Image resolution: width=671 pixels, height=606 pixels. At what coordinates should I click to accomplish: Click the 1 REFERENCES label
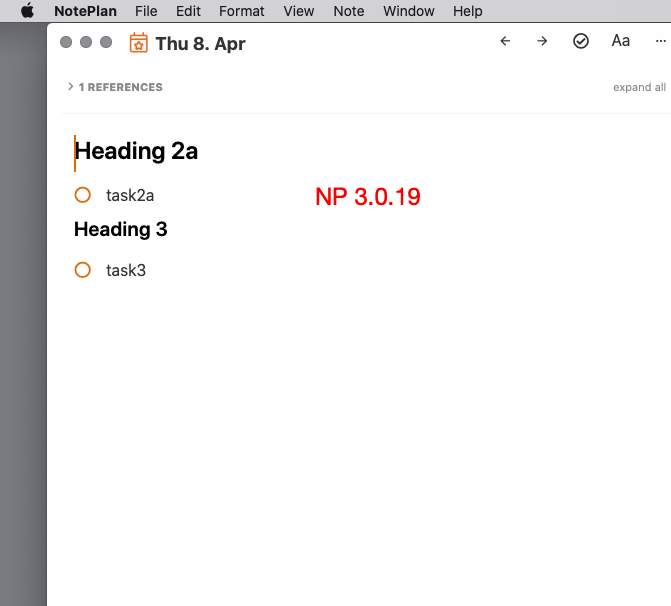[x=121, y=87]
